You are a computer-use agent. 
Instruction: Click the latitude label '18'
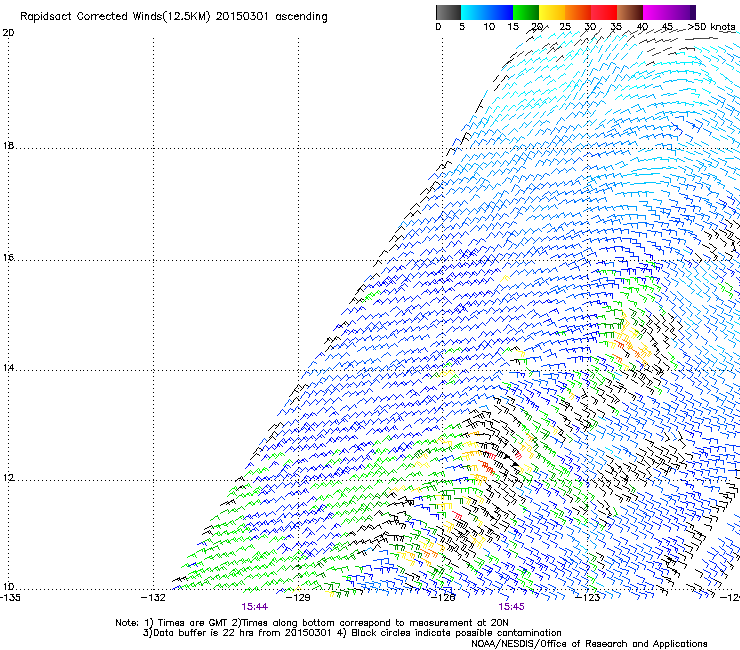click(x=8, y=145)
